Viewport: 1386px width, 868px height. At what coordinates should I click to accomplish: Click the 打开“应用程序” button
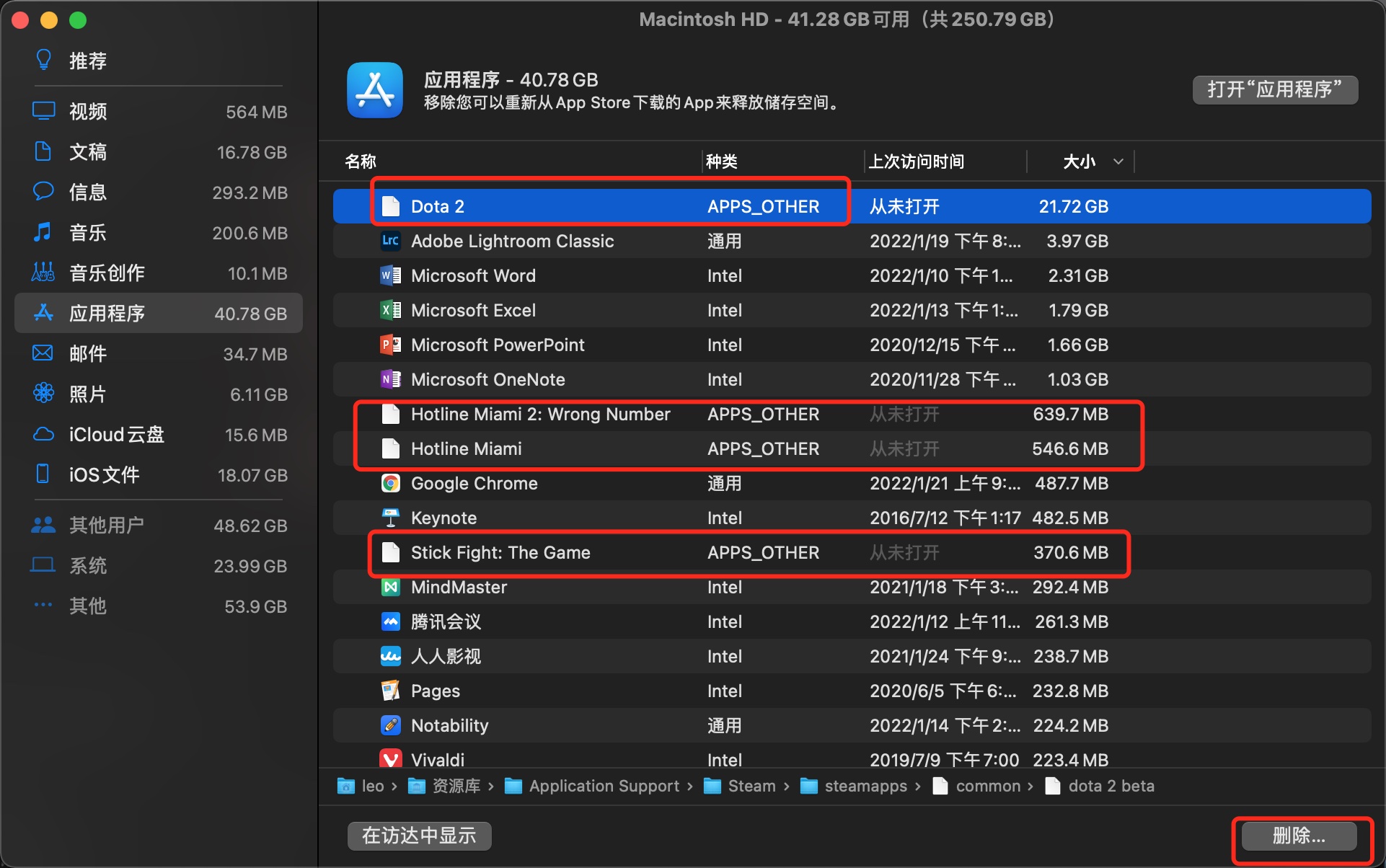[x=1274, y=89]
